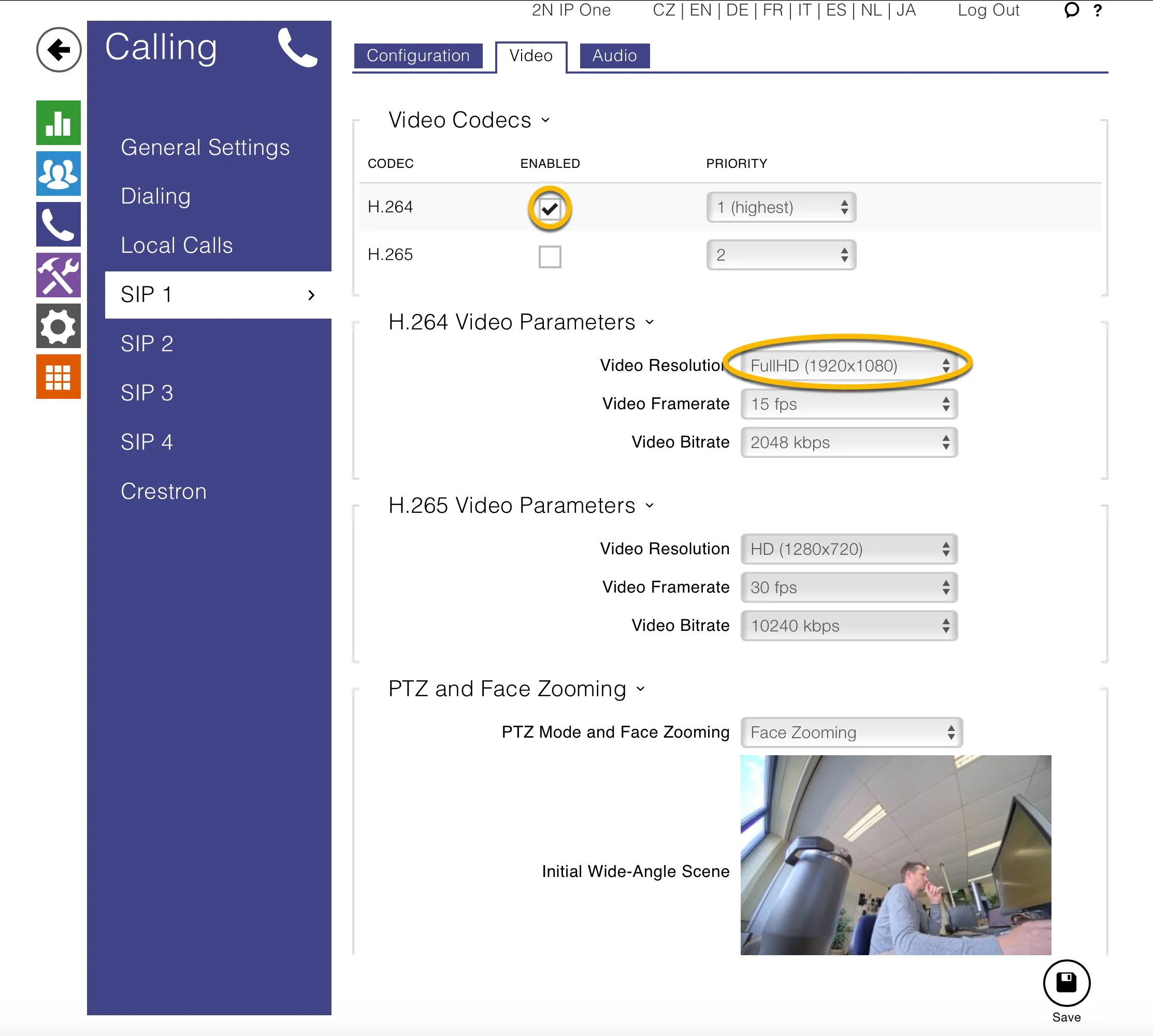This screenshot has width=1153, height=1036.
Task: Open the blue Directory users icon
Action: click(x=59, y=174)
